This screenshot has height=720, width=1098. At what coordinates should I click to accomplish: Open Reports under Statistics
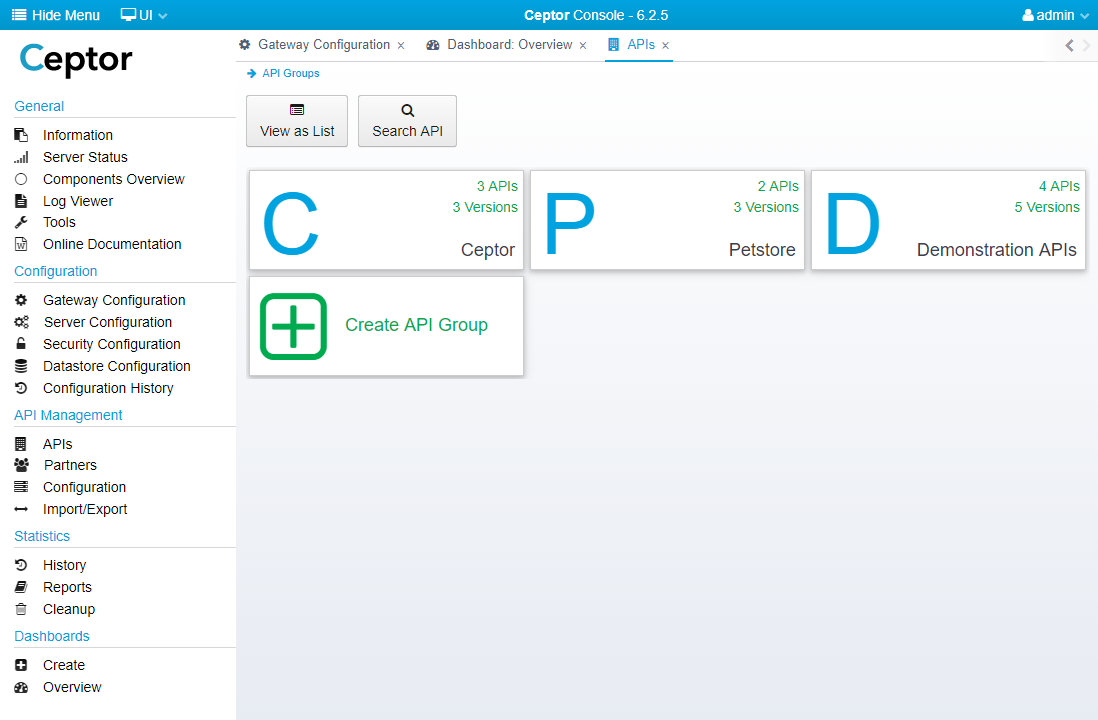(x=67, y=587)
